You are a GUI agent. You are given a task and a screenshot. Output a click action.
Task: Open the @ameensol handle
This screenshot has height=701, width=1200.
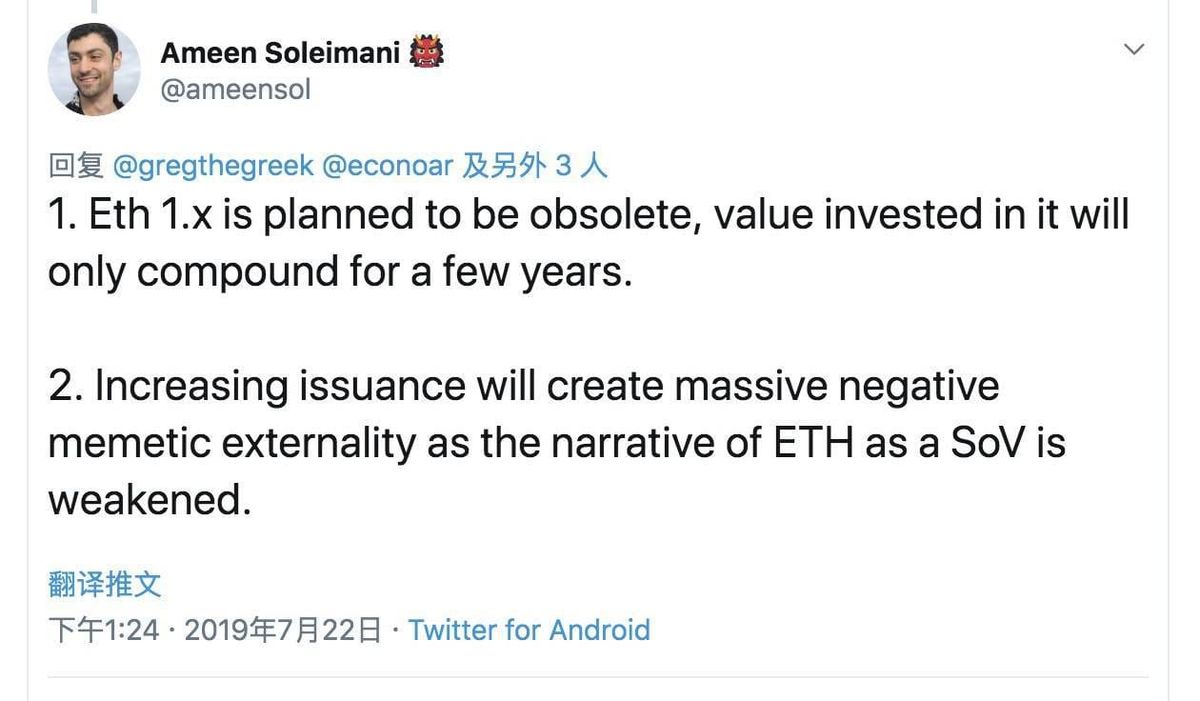tap(234, 88)
